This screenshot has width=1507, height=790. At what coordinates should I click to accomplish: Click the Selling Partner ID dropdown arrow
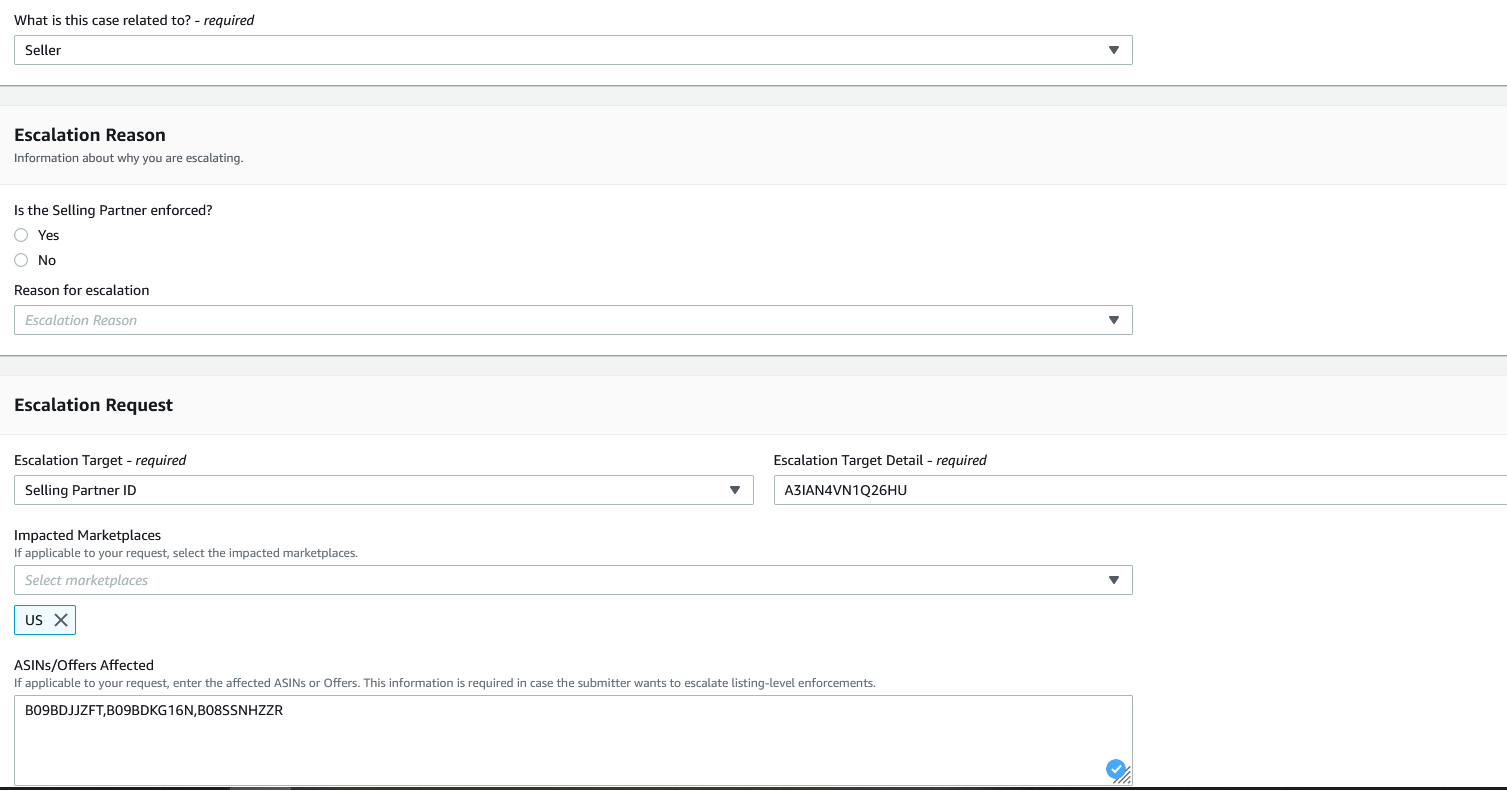tap(735, 490)
